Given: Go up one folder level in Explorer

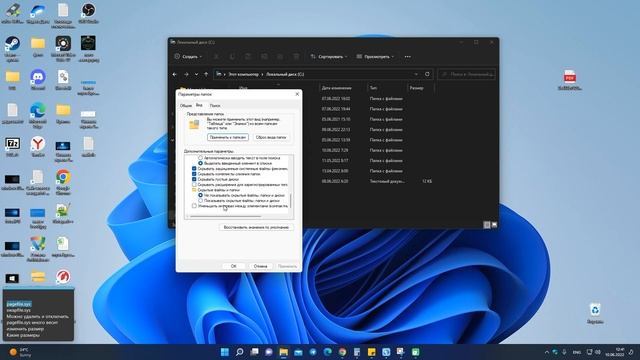Looking at the screenshot, I should point(206,74).
